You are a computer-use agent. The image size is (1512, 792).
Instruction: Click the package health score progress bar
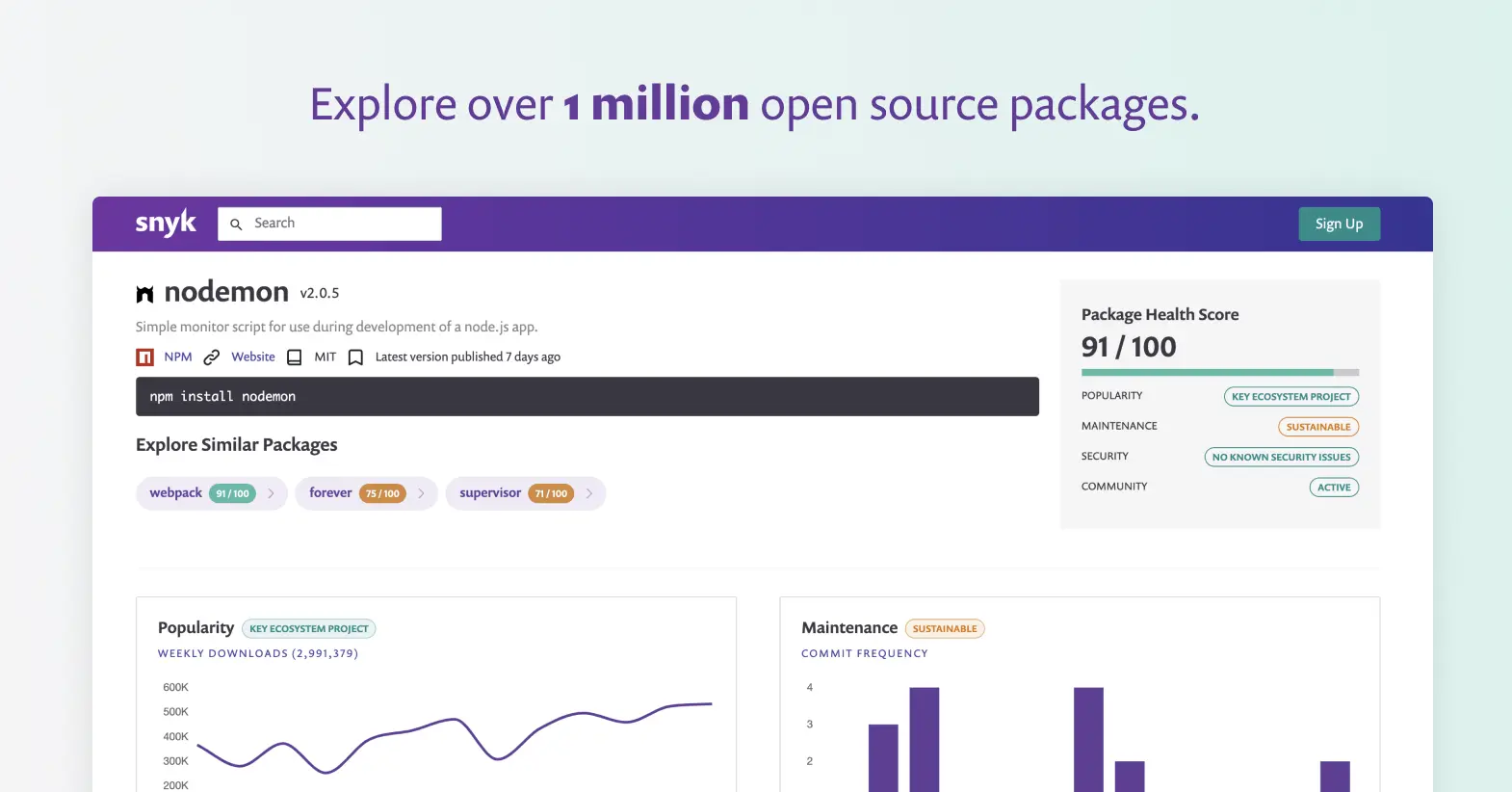click(x=1219, y=372)
